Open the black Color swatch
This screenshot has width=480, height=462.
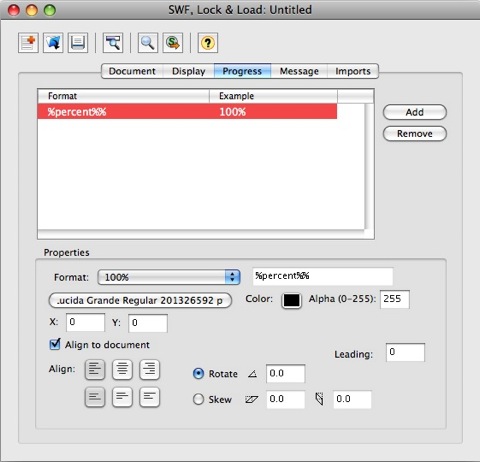point(292,300)
